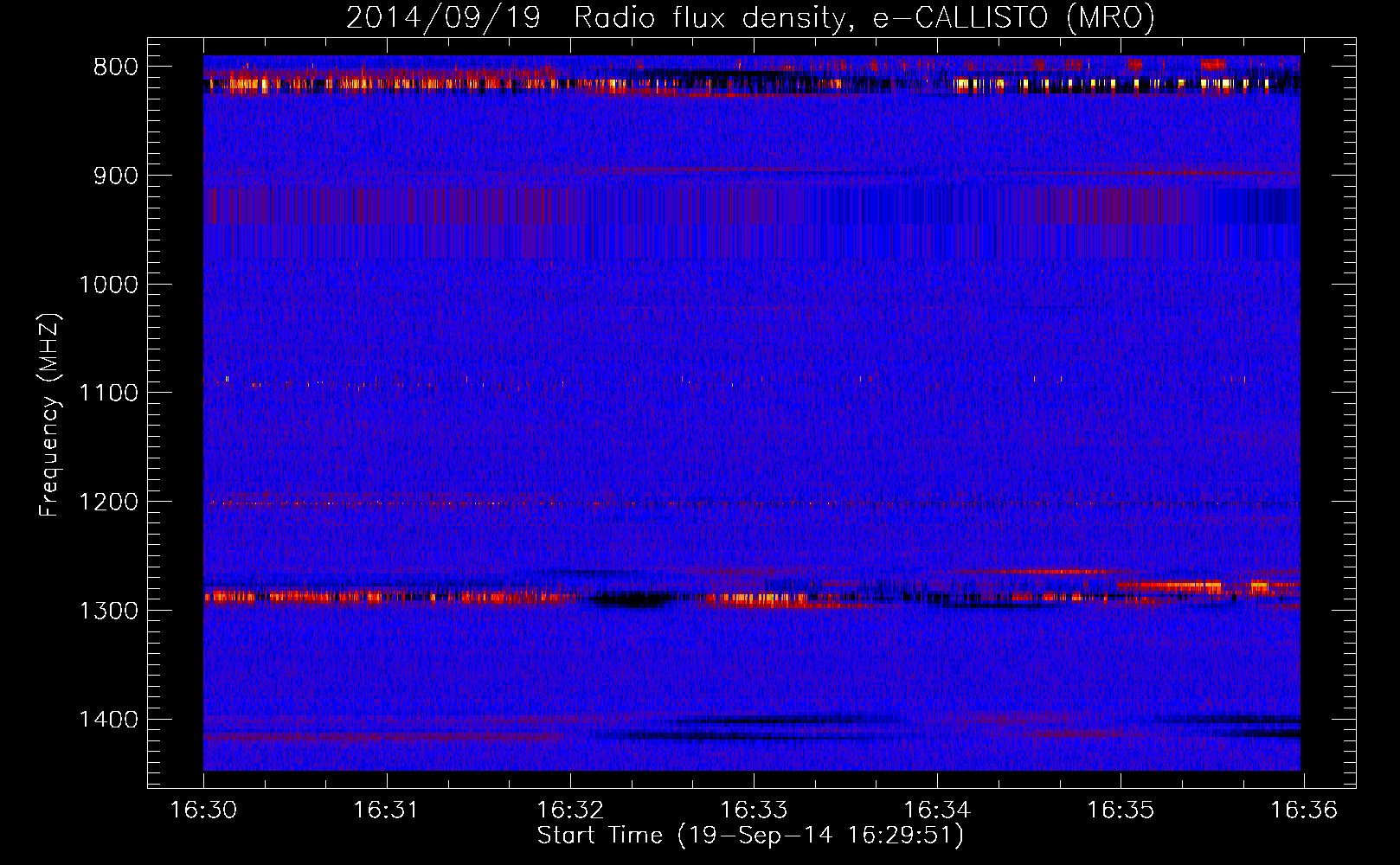The image size is (1400, 865).
Task: Click the 16:30 time tick label
Action: point(203,810)
